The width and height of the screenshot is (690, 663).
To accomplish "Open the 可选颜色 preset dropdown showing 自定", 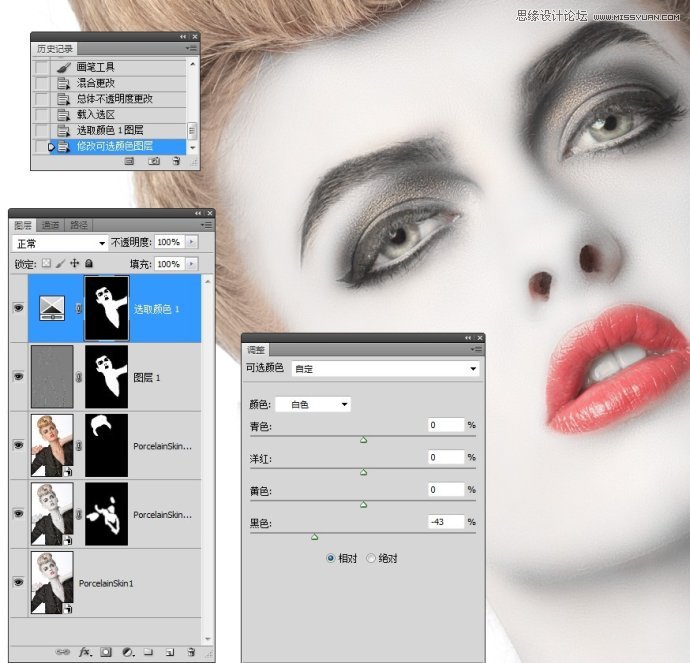I will point(383,368).
